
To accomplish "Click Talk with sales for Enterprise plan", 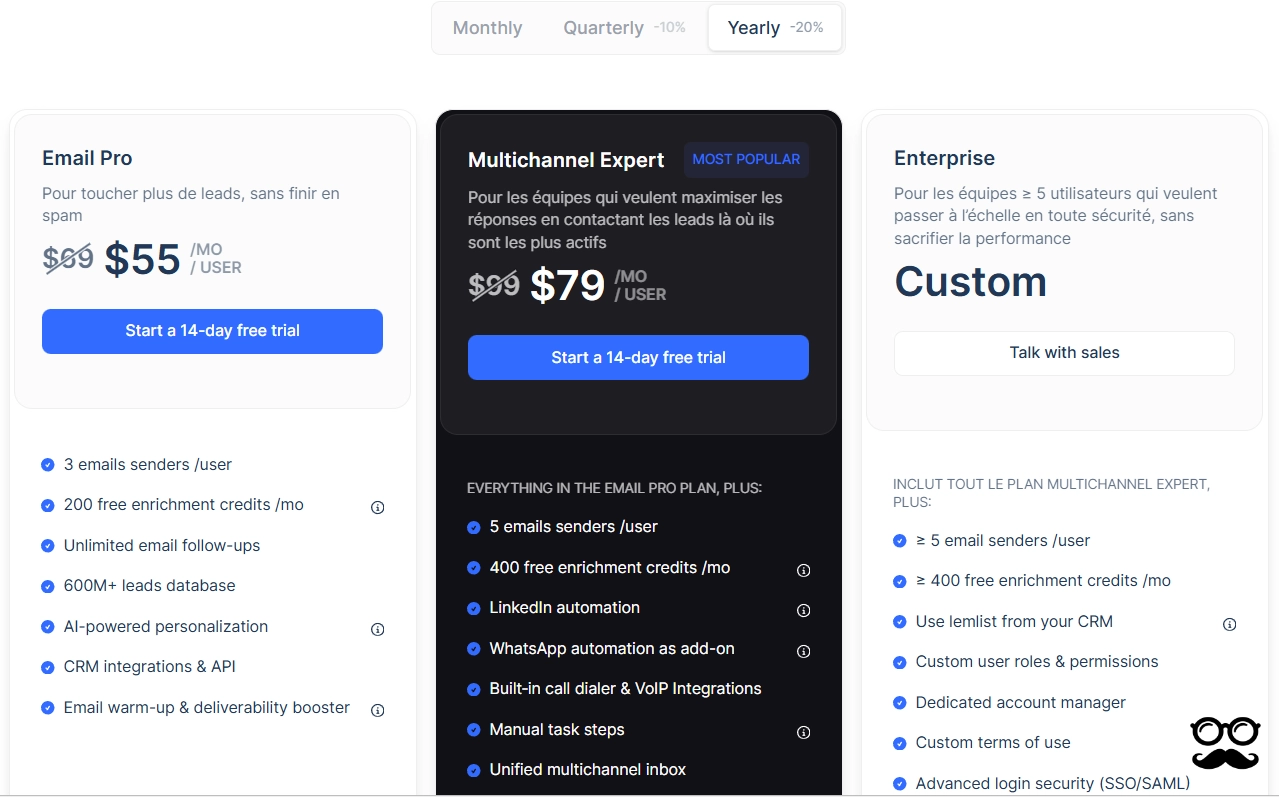I will [1063, 353].
